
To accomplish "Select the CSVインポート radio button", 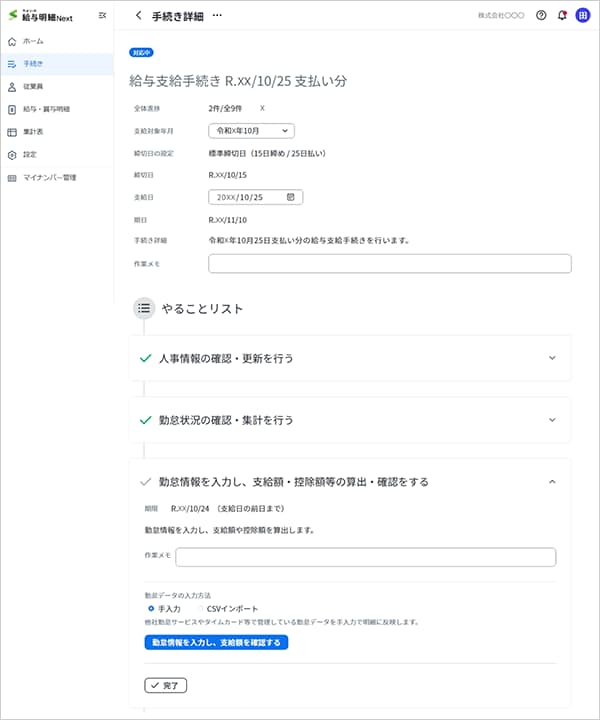I will pyautogui.click(x=200, y=608).
